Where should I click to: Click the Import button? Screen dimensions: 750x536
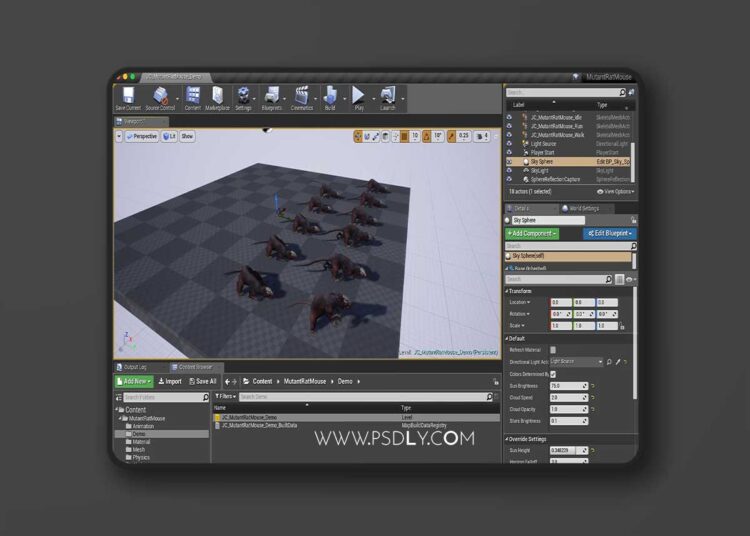click(x=170, y=382)
